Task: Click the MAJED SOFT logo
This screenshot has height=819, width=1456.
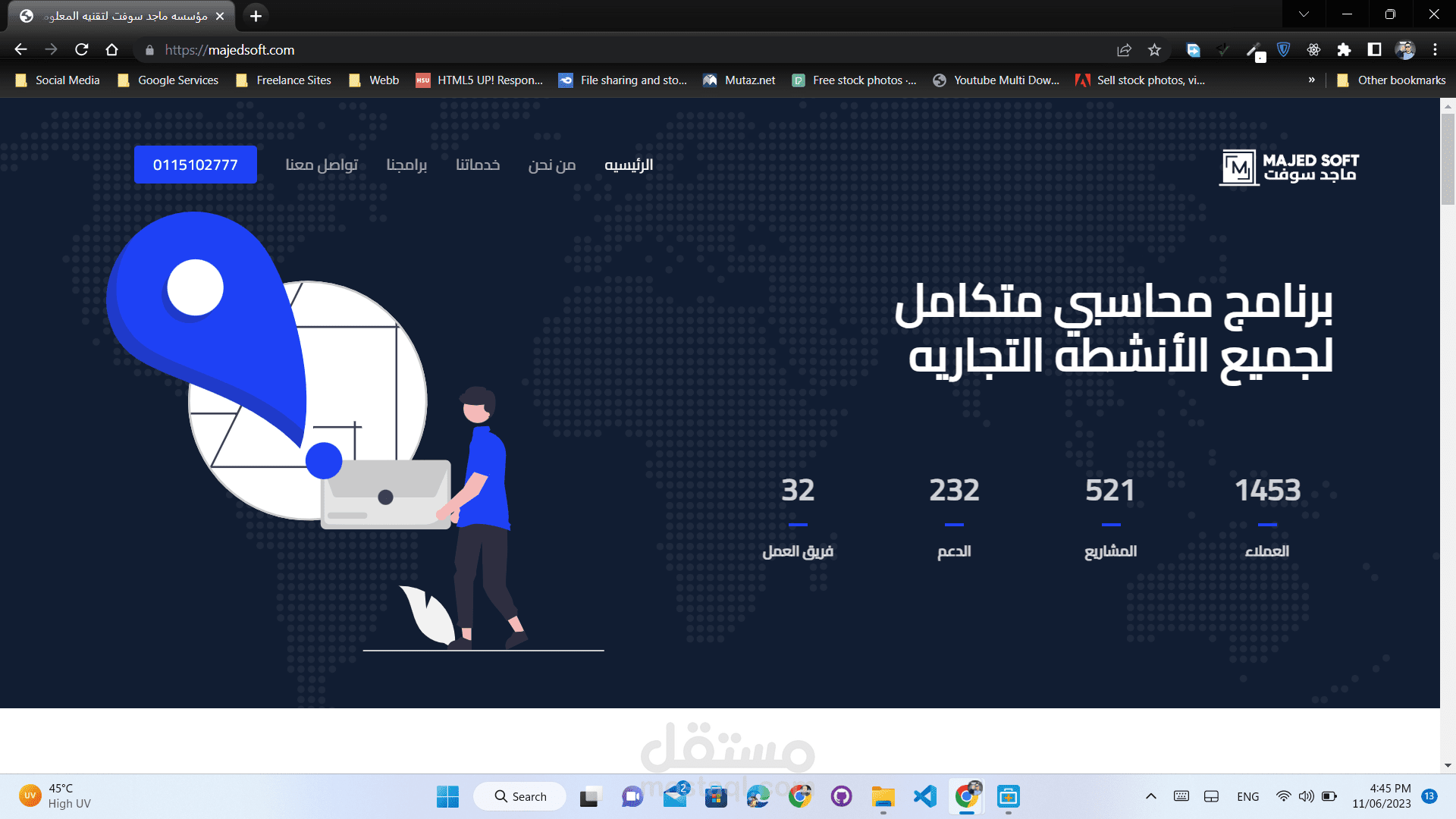Action: (x=1288, y=167)
